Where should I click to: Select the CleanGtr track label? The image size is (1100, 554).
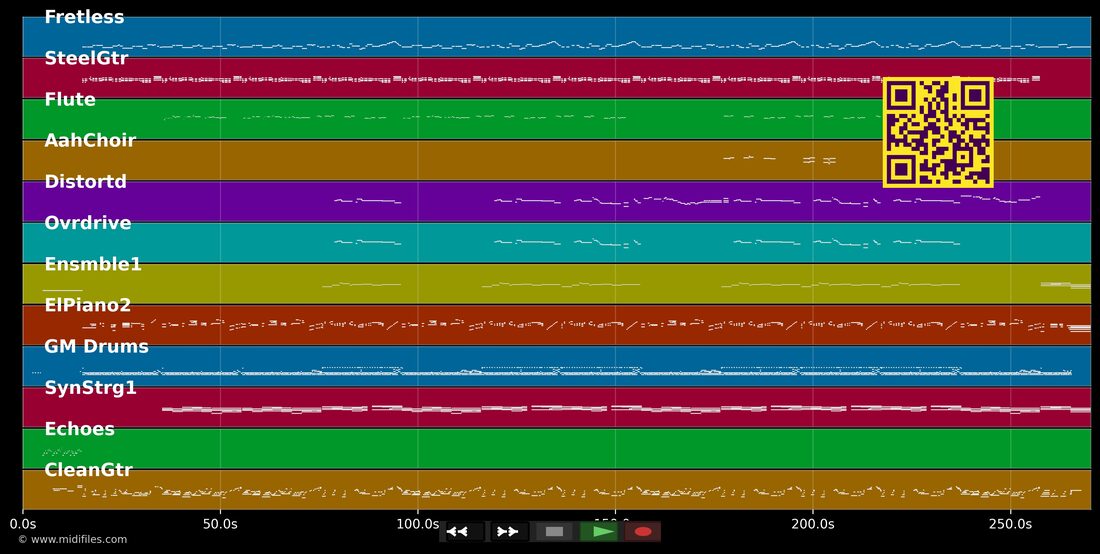pyautogui.click(x=88, y=470)
